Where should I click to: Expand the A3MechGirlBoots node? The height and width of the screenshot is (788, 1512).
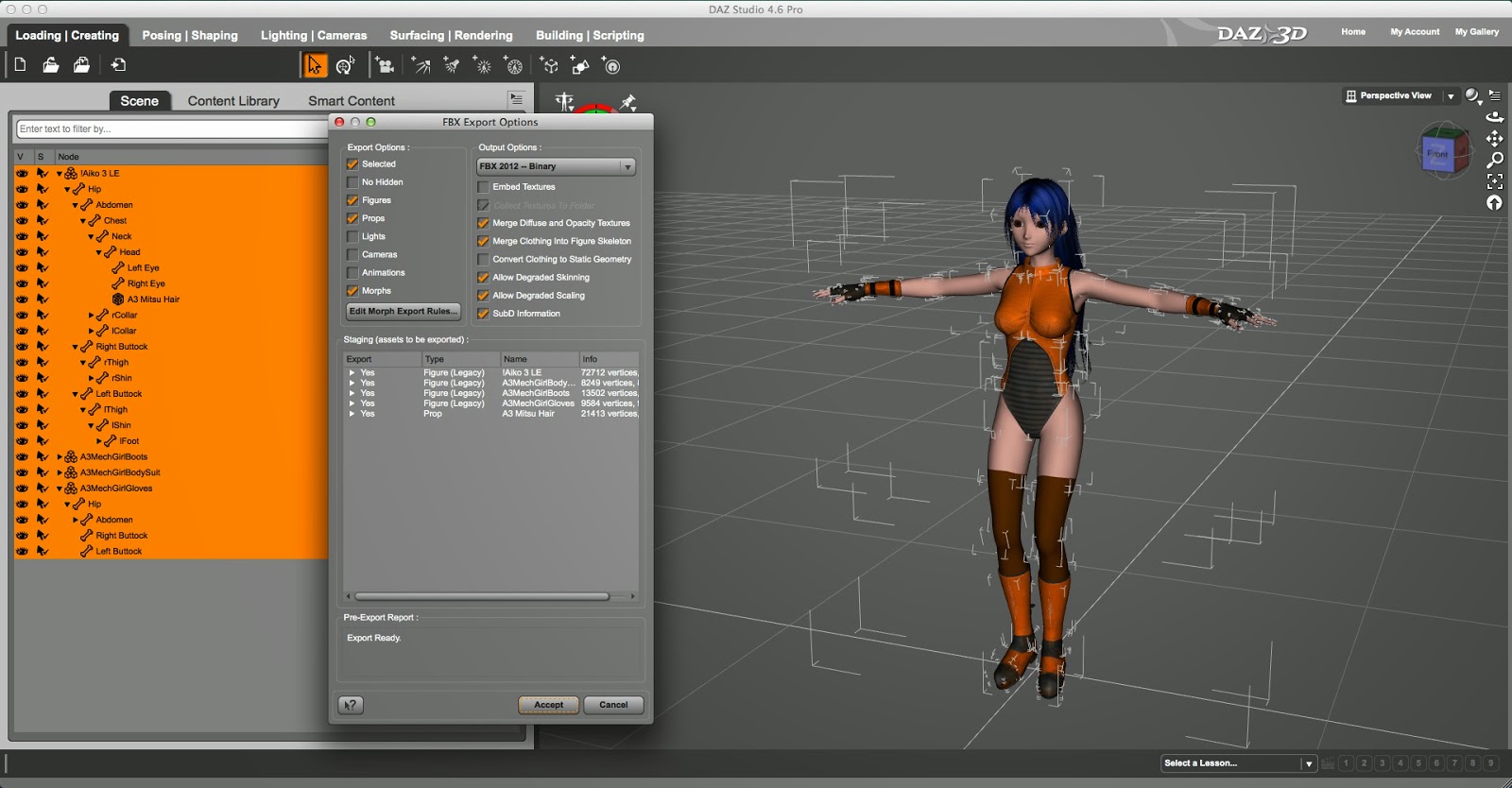point(60,457)
